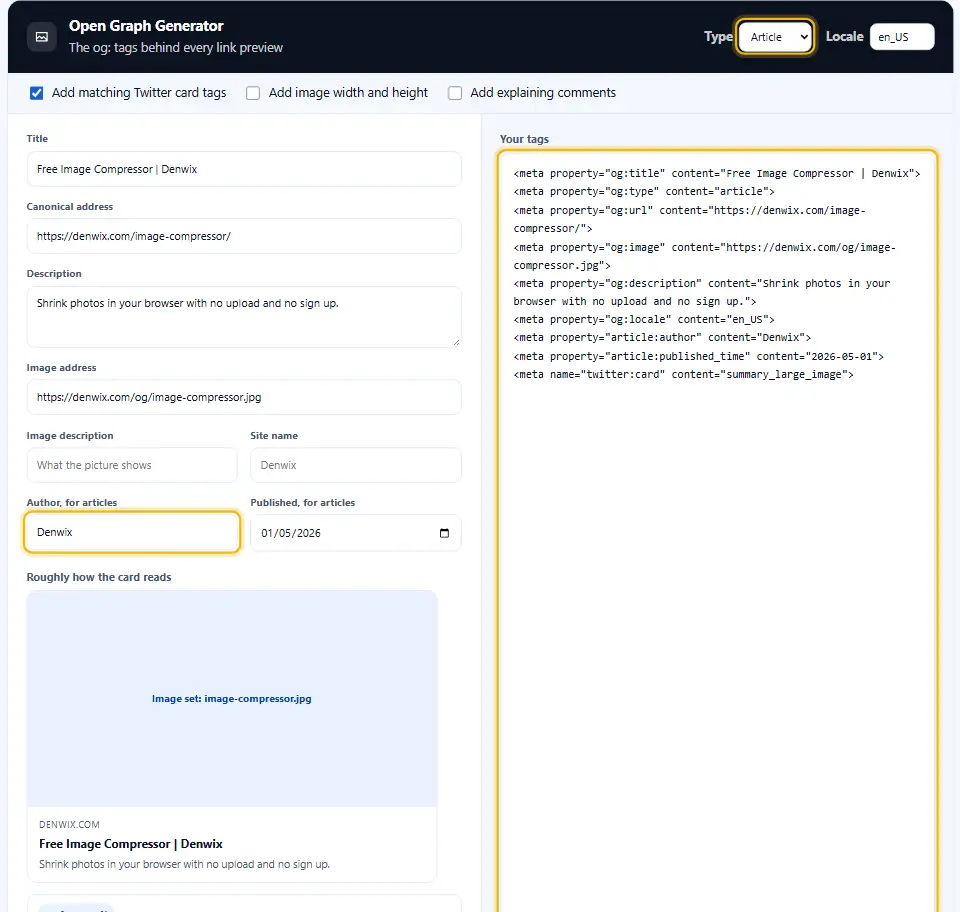Viewport: 960px width, 912px height.
Task: Open the Type dropdown set to Article
Action: [775, 37]
